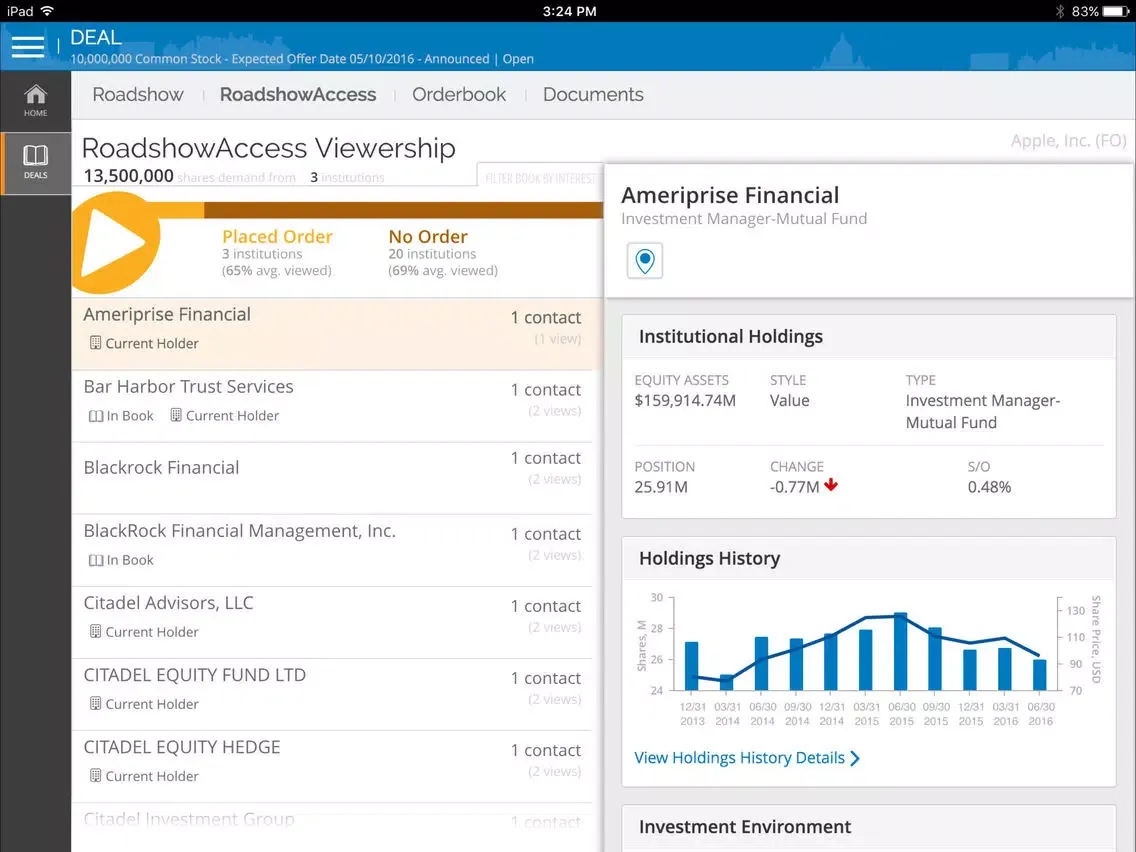Tap the Style value 'Value'
Image resolution: width=1136 pixels, height=852 pixels.
click(790, 401)
